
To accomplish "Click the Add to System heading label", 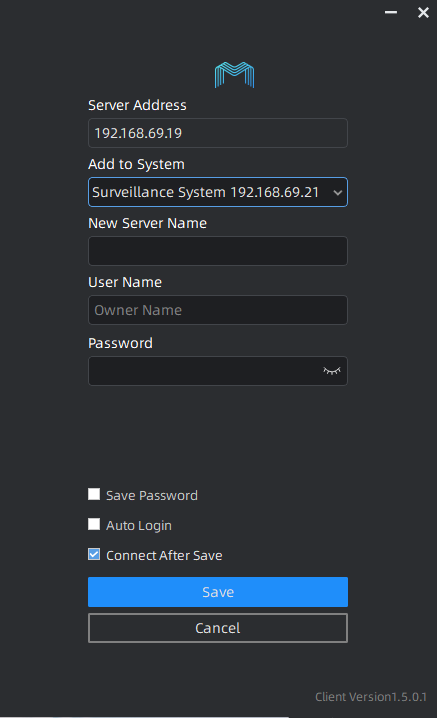I will 136,164.
